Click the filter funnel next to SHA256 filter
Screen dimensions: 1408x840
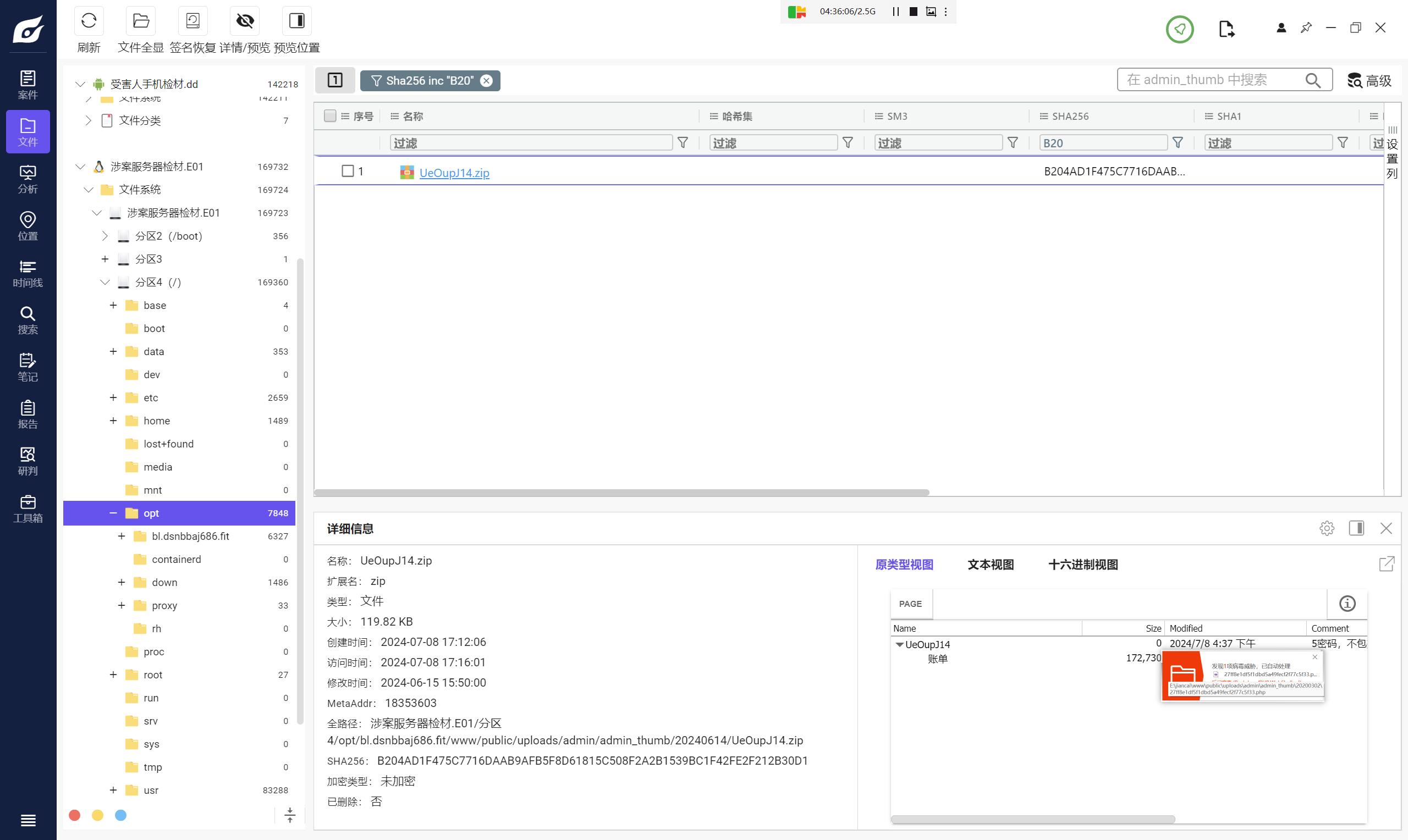[x=1178, y=142]
